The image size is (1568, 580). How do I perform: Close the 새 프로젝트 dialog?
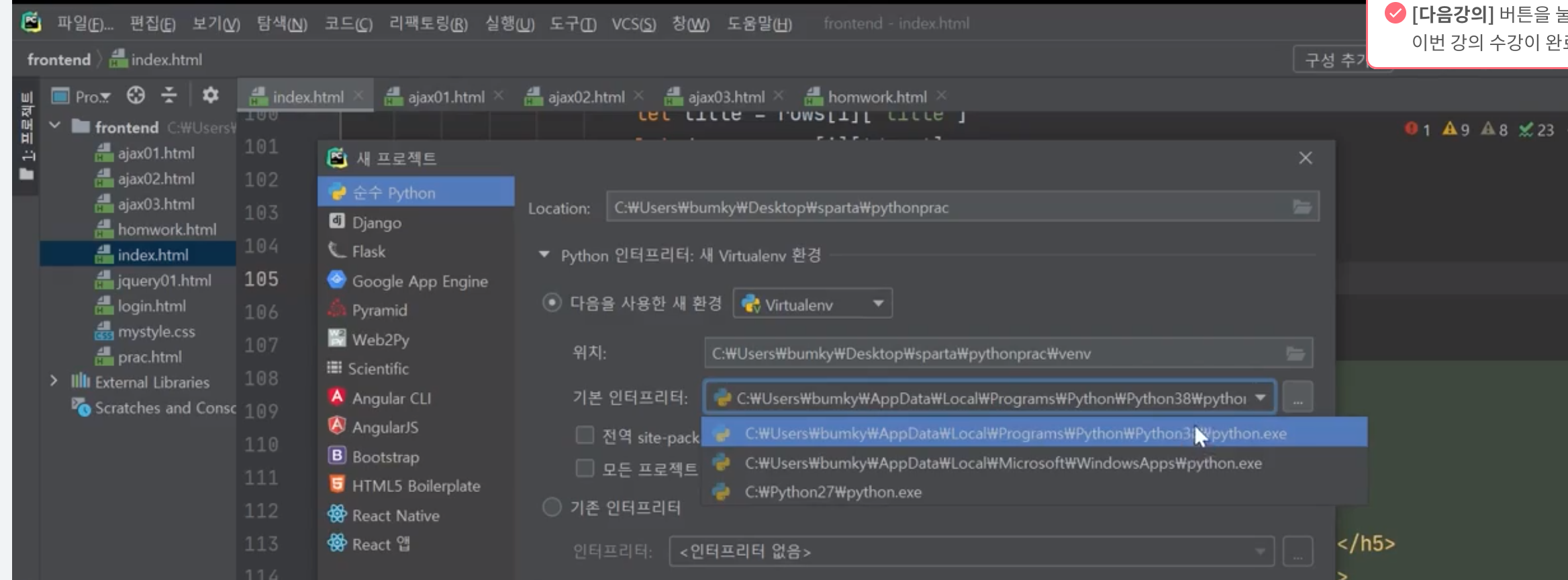[1305, 158]
